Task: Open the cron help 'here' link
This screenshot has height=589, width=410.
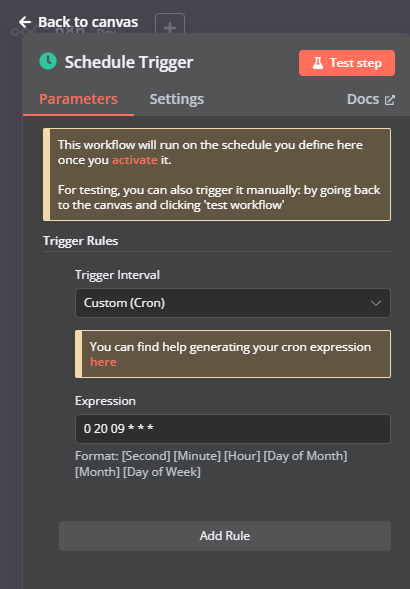Action: (x=103, y=362)
